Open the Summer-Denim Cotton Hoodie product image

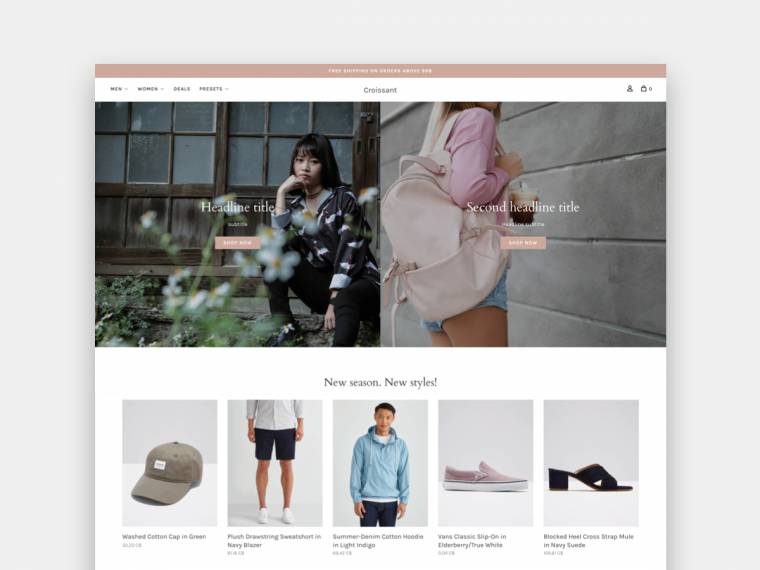click(380, 463)
